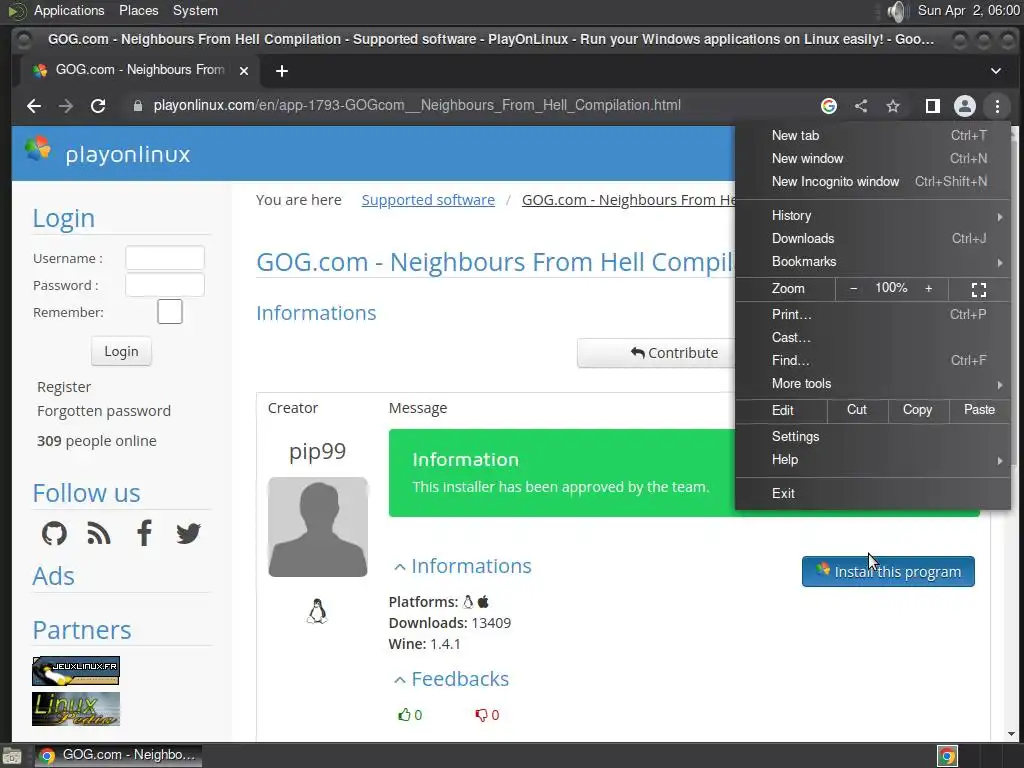Open the Facebook icon under Follow us

pyautogui.click(x=144, y=533)
